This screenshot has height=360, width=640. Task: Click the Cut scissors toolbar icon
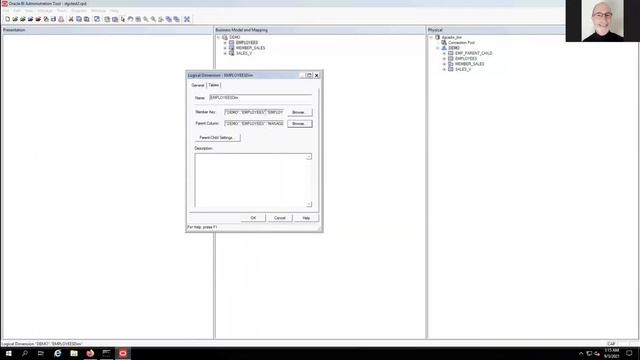(71, 19)
